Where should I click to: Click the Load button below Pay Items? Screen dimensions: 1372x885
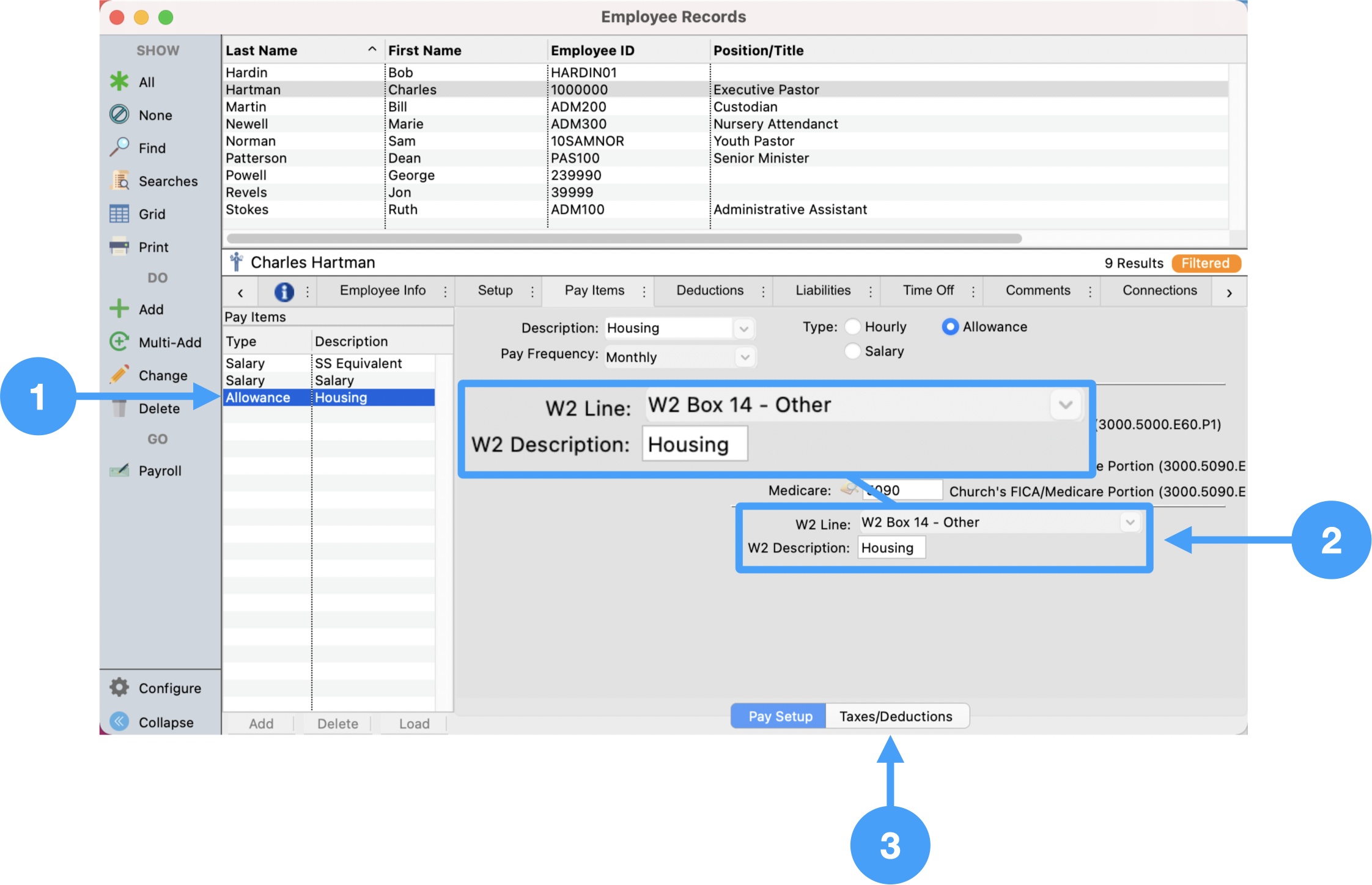pyautogui.click(x=414, y=724)
